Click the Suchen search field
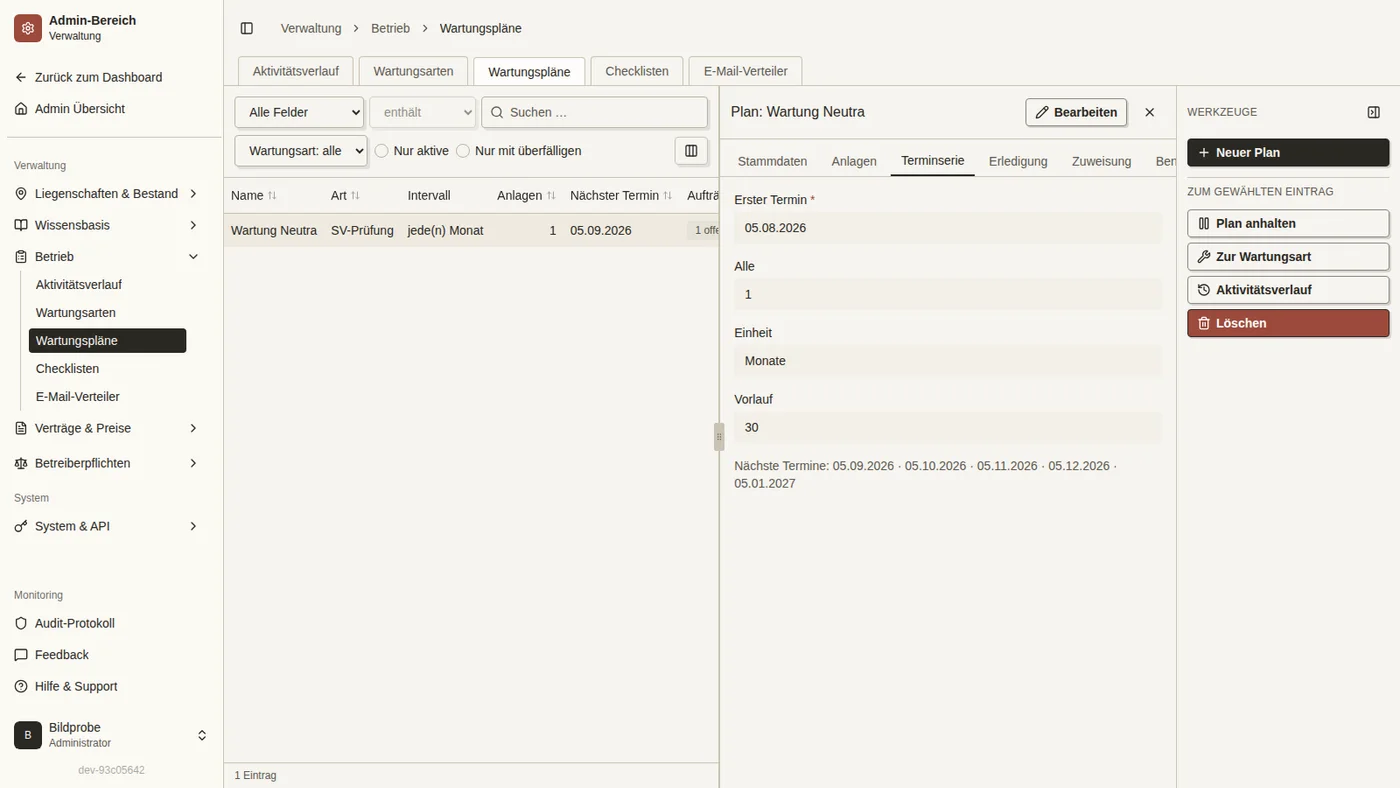This screenshot has width=1400, height=788. (x=594, y=112)
